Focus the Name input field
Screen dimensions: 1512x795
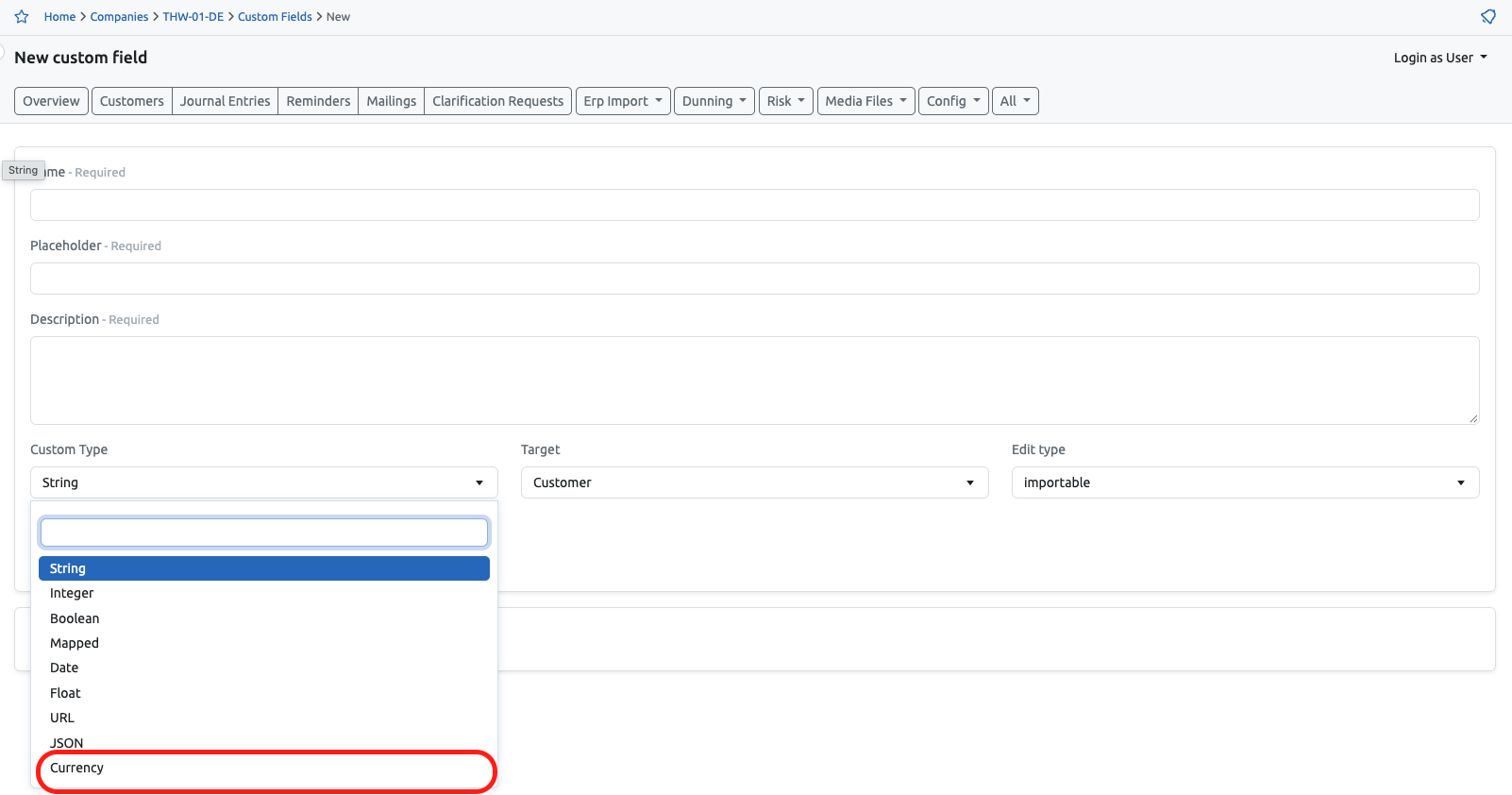pos(755,205)
